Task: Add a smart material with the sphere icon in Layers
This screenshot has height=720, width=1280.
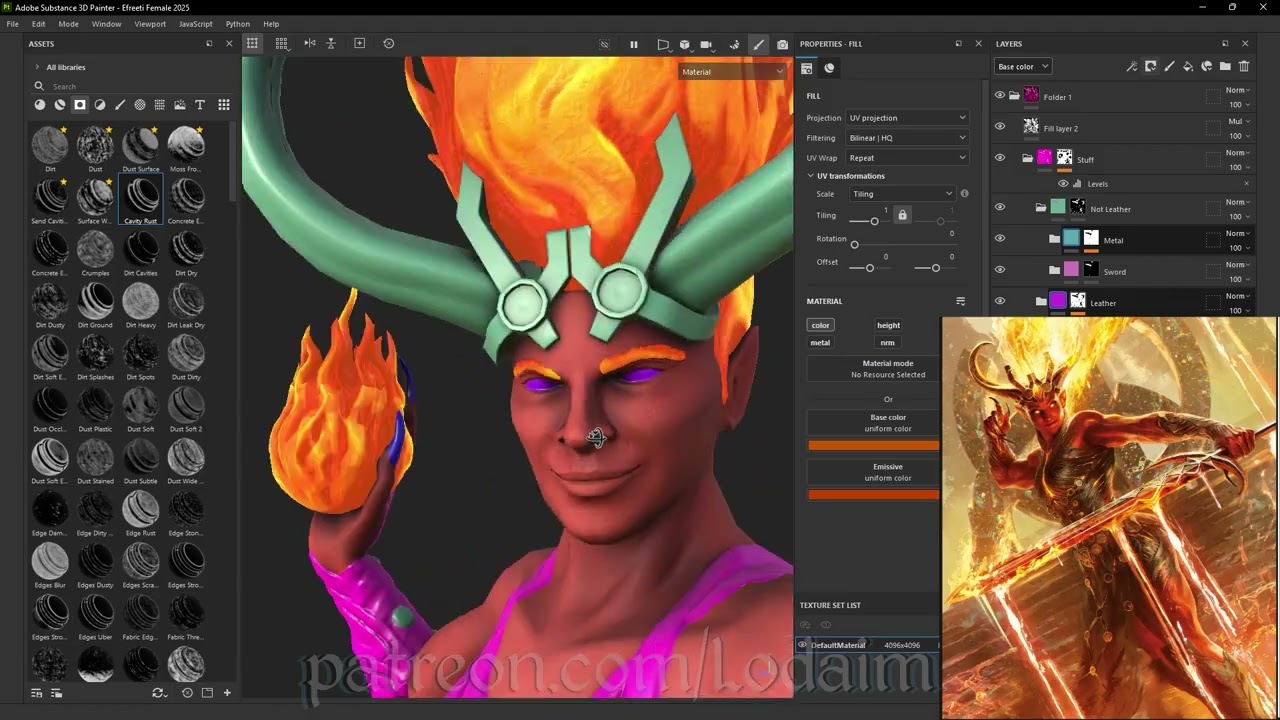Action: point(1207,66)
